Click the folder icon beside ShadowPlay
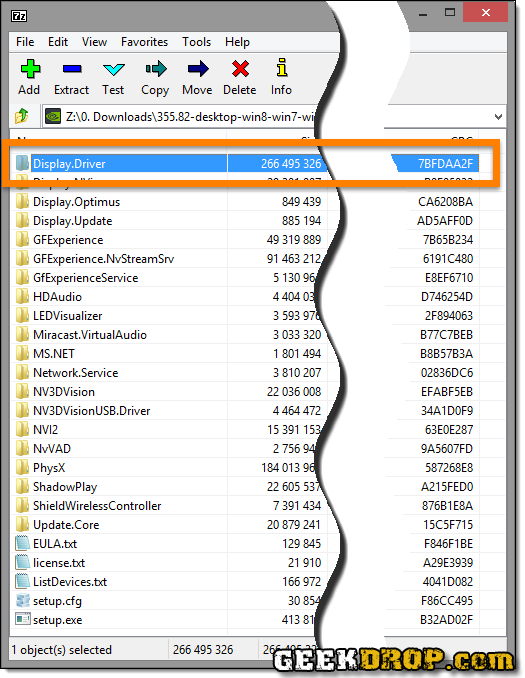The width and height of the screenshot is (525, 678). [22, 486]
